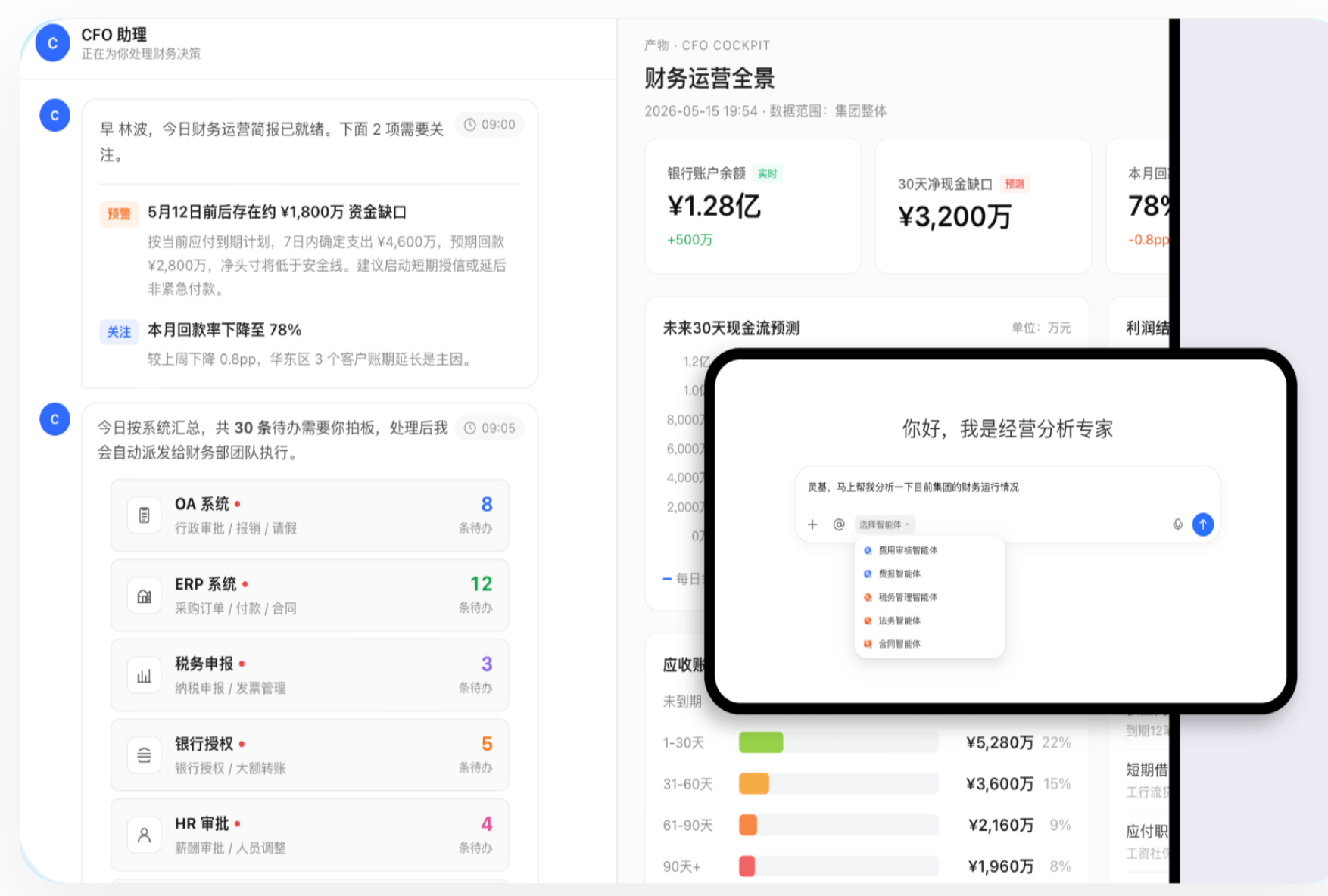Click the icon beside 法务智能体
This screenshot has height=896, width=1328.
point(868,621)
